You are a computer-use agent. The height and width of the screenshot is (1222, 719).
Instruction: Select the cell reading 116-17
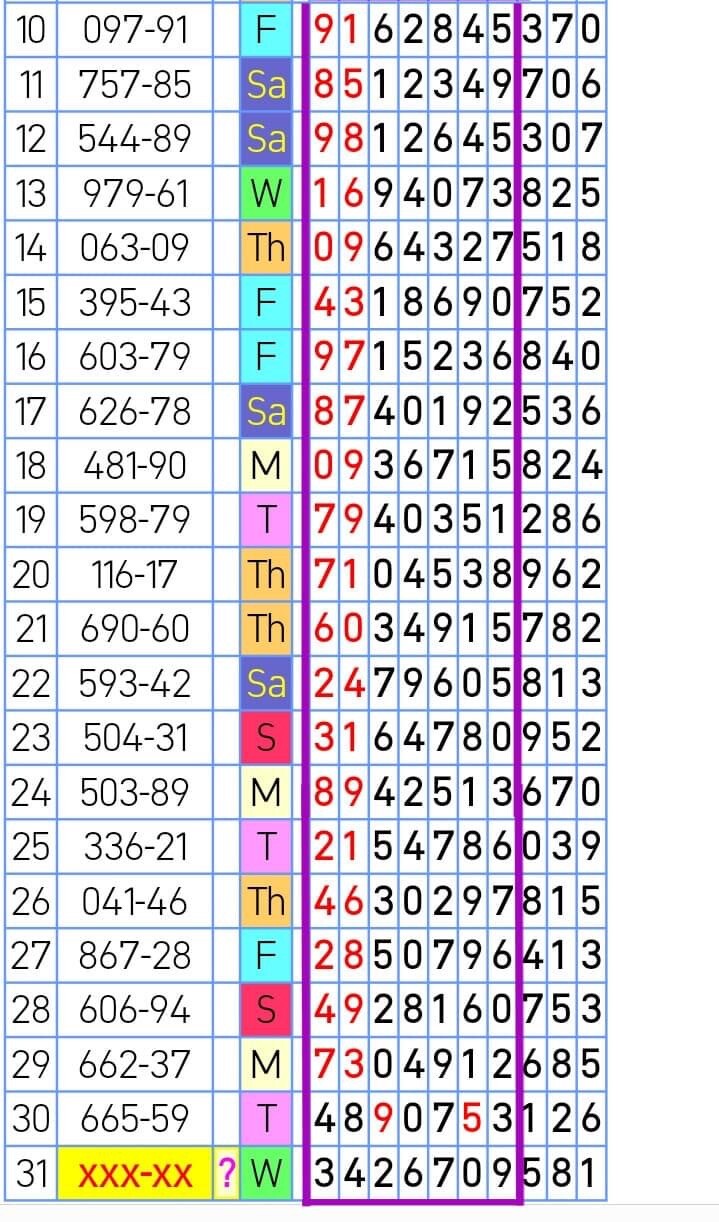click(135, 574)
